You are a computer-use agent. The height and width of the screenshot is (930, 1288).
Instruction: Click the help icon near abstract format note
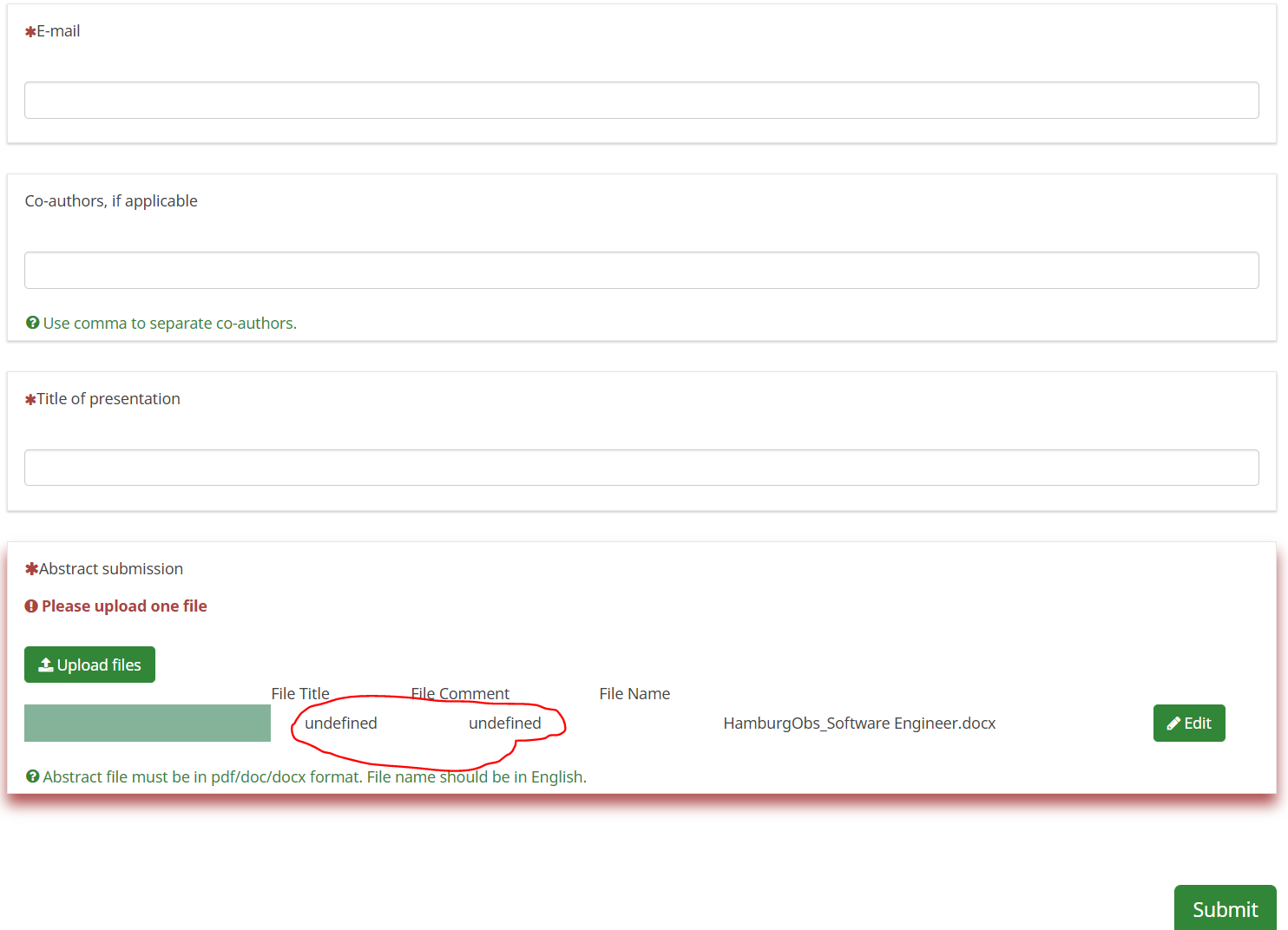point(32,776)
